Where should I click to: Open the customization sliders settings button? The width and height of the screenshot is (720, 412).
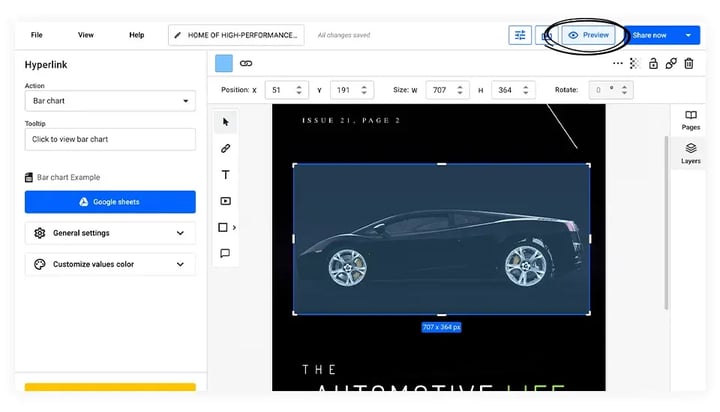[520, 35]
